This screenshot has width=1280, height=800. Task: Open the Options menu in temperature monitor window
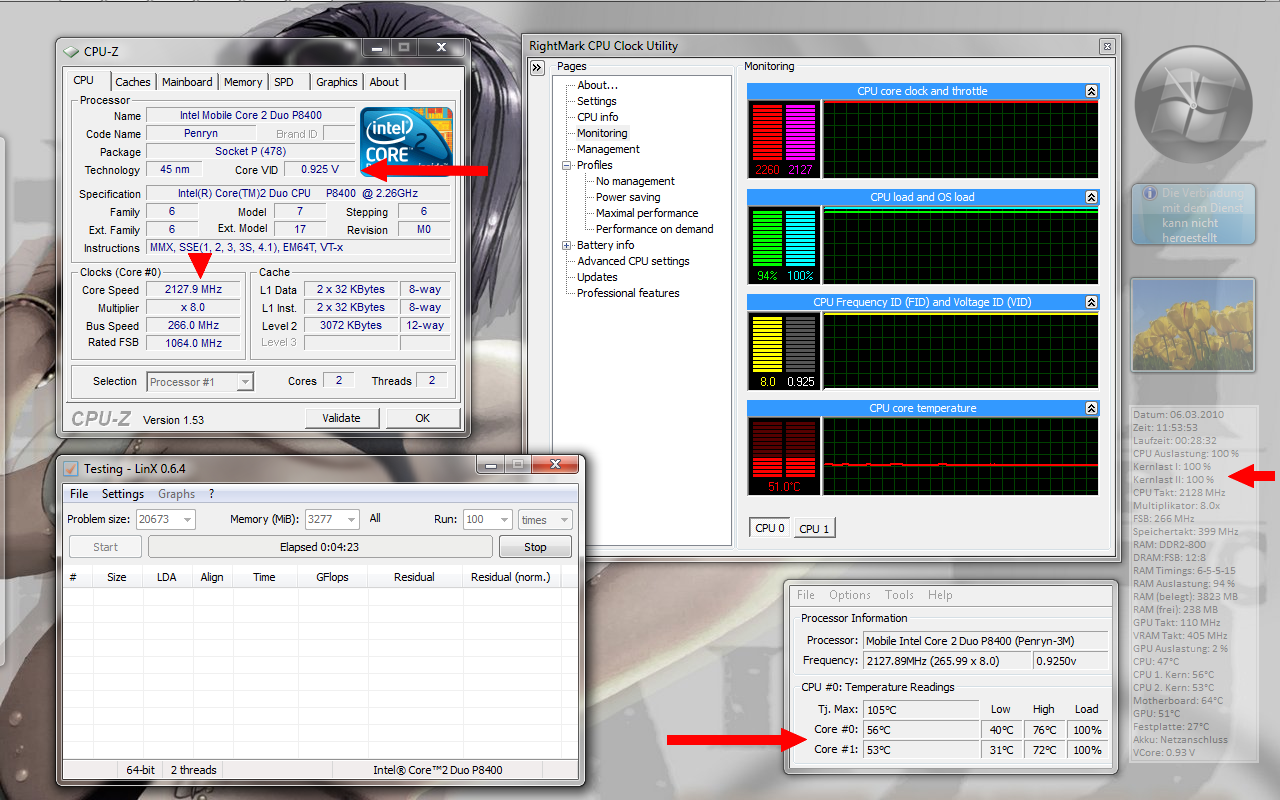[x=850, y=595]
